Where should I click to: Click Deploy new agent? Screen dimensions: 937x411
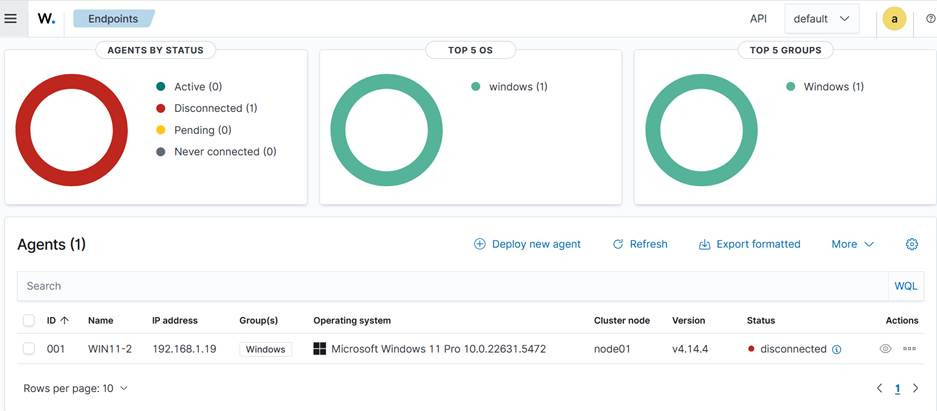(527, 244)
